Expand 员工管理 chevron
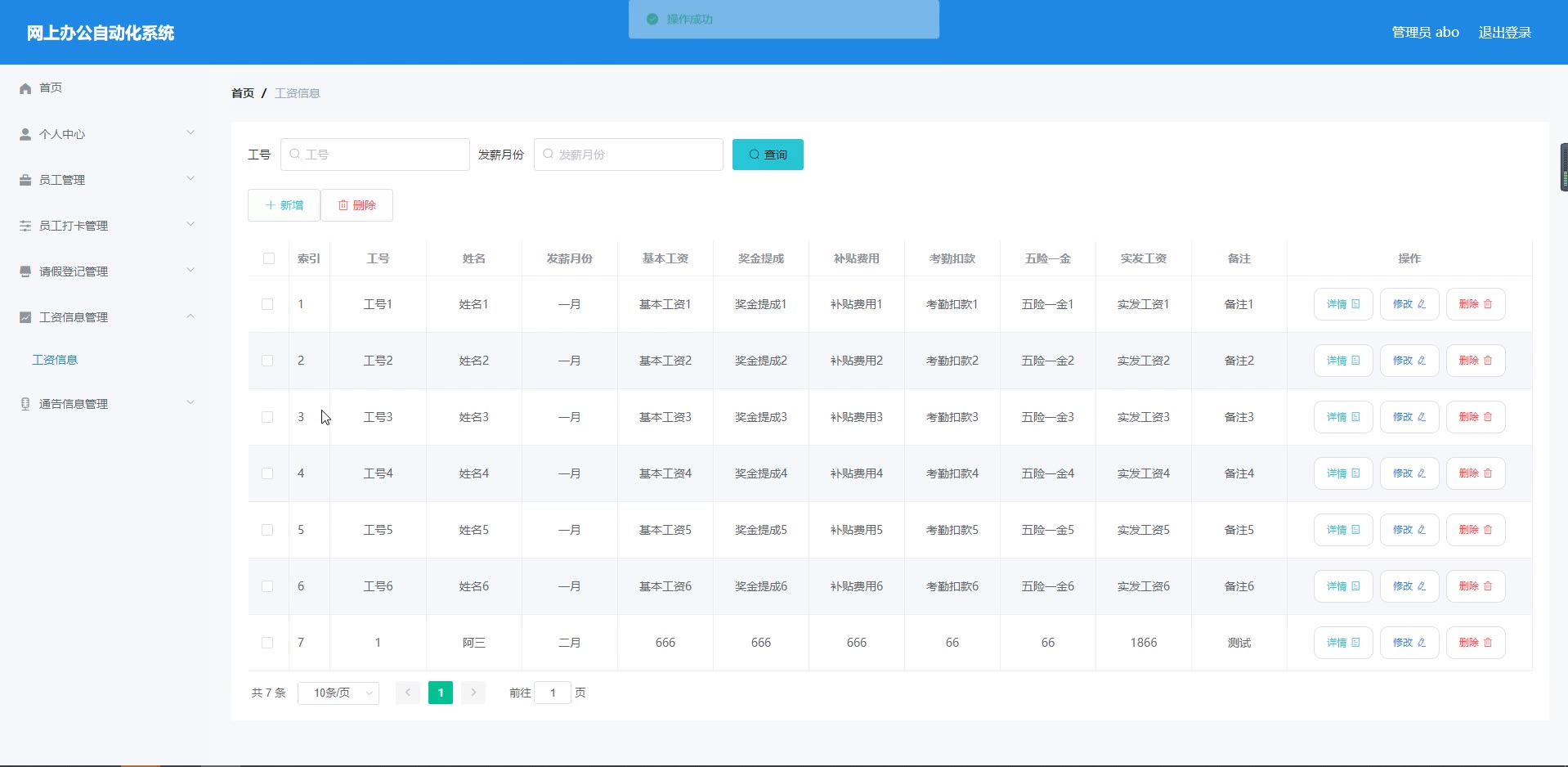 190,178
